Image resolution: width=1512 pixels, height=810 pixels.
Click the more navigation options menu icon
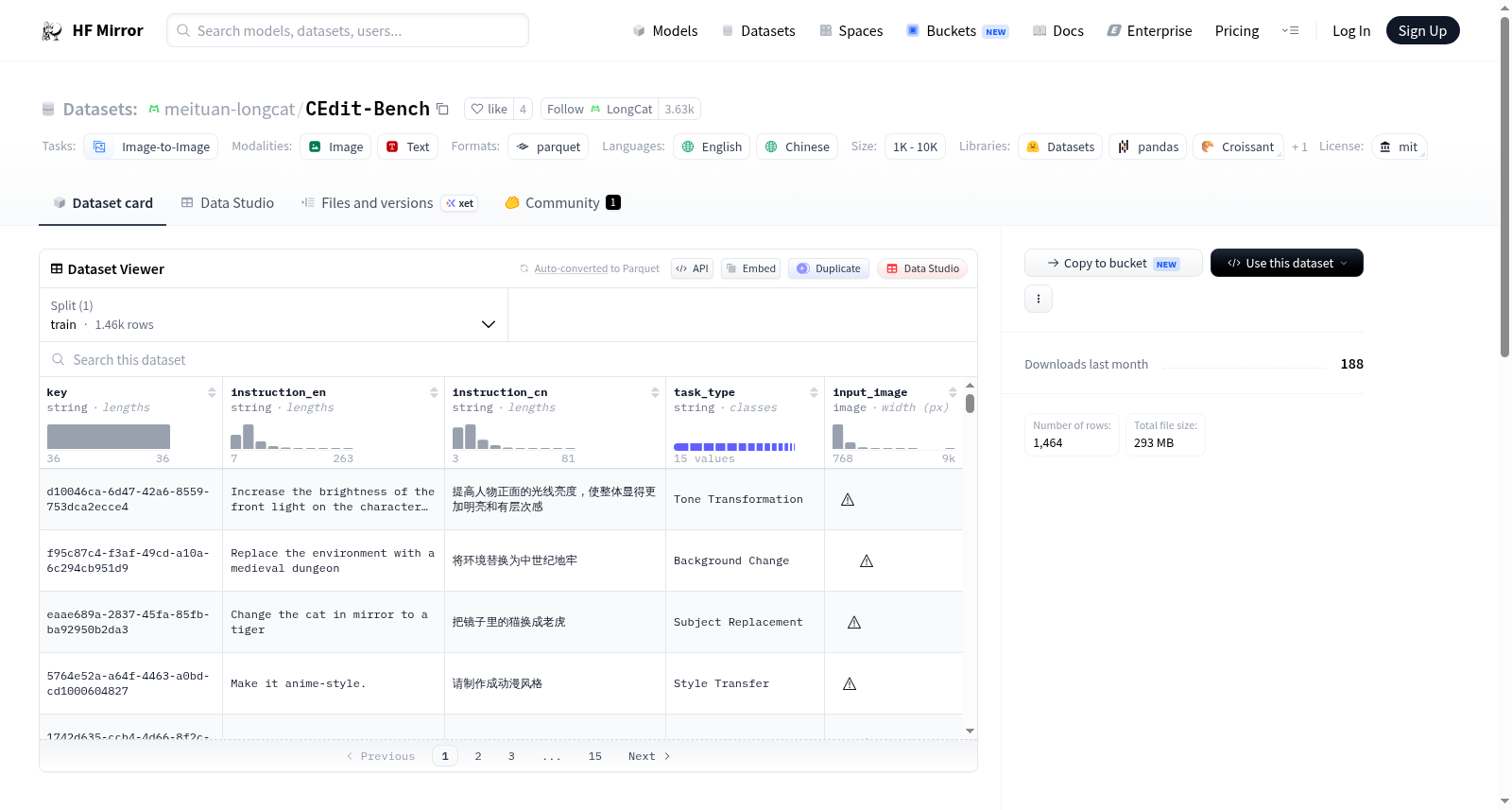click(x=1290, y=31)
